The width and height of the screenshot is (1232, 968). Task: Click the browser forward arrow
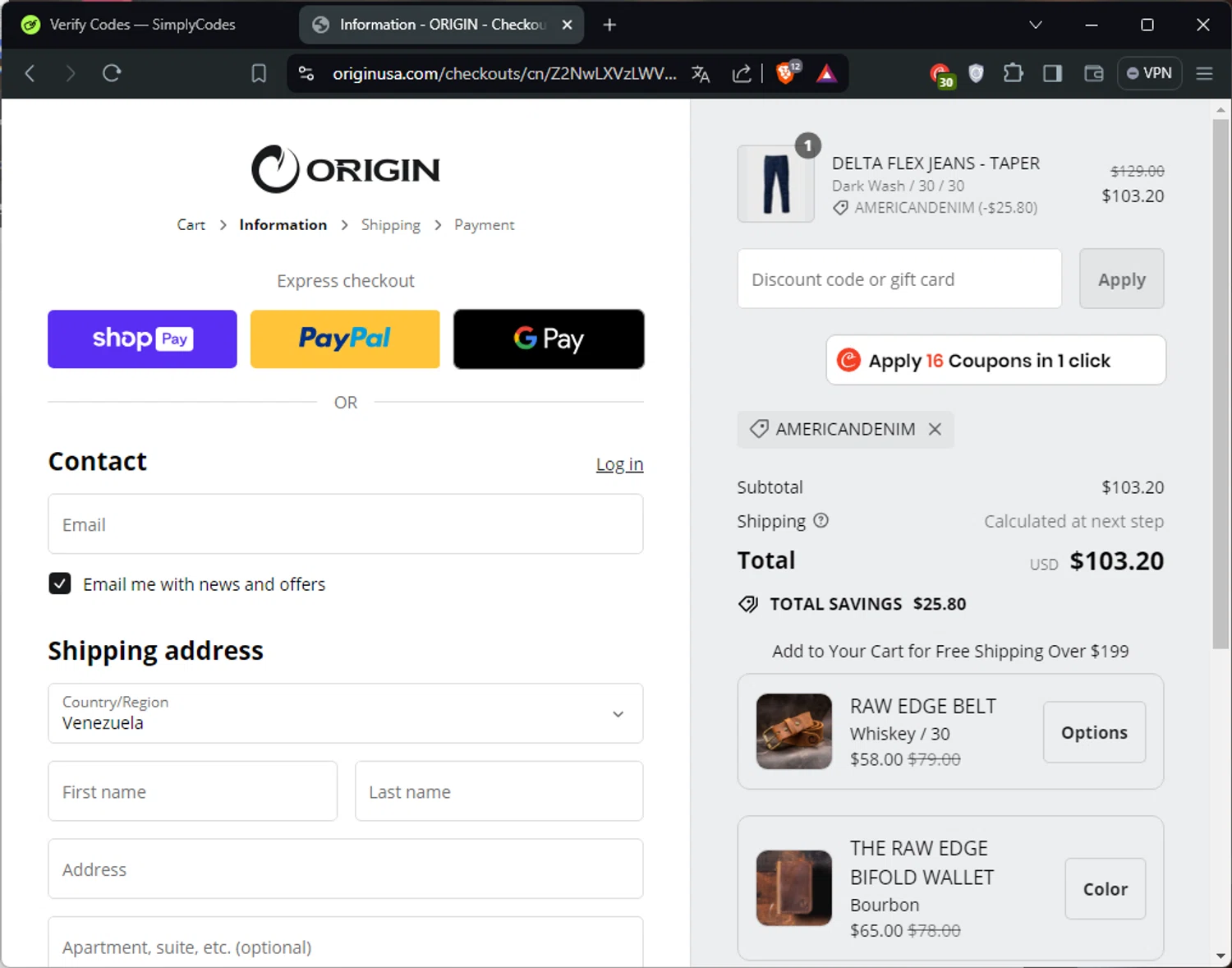pyautogui.click(x=71, y=74)
